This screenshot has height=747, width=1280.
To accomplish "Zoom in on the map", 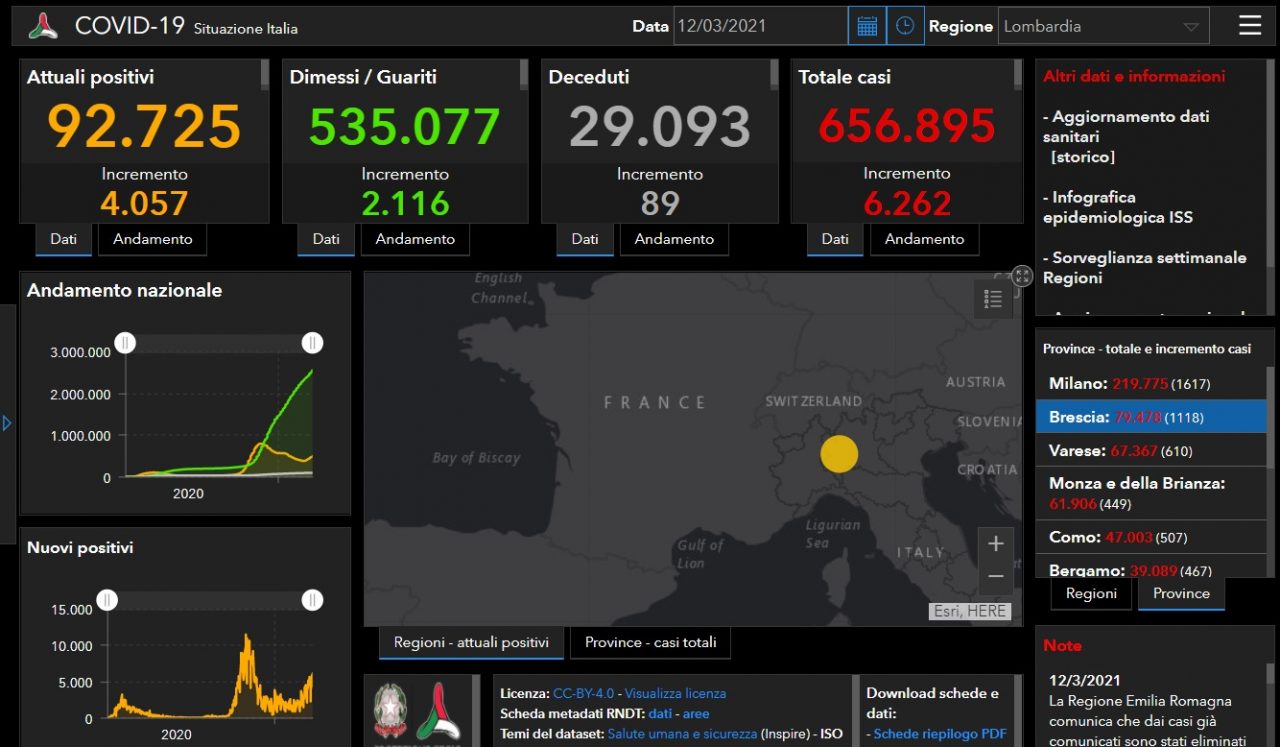I will coord(995,544).
